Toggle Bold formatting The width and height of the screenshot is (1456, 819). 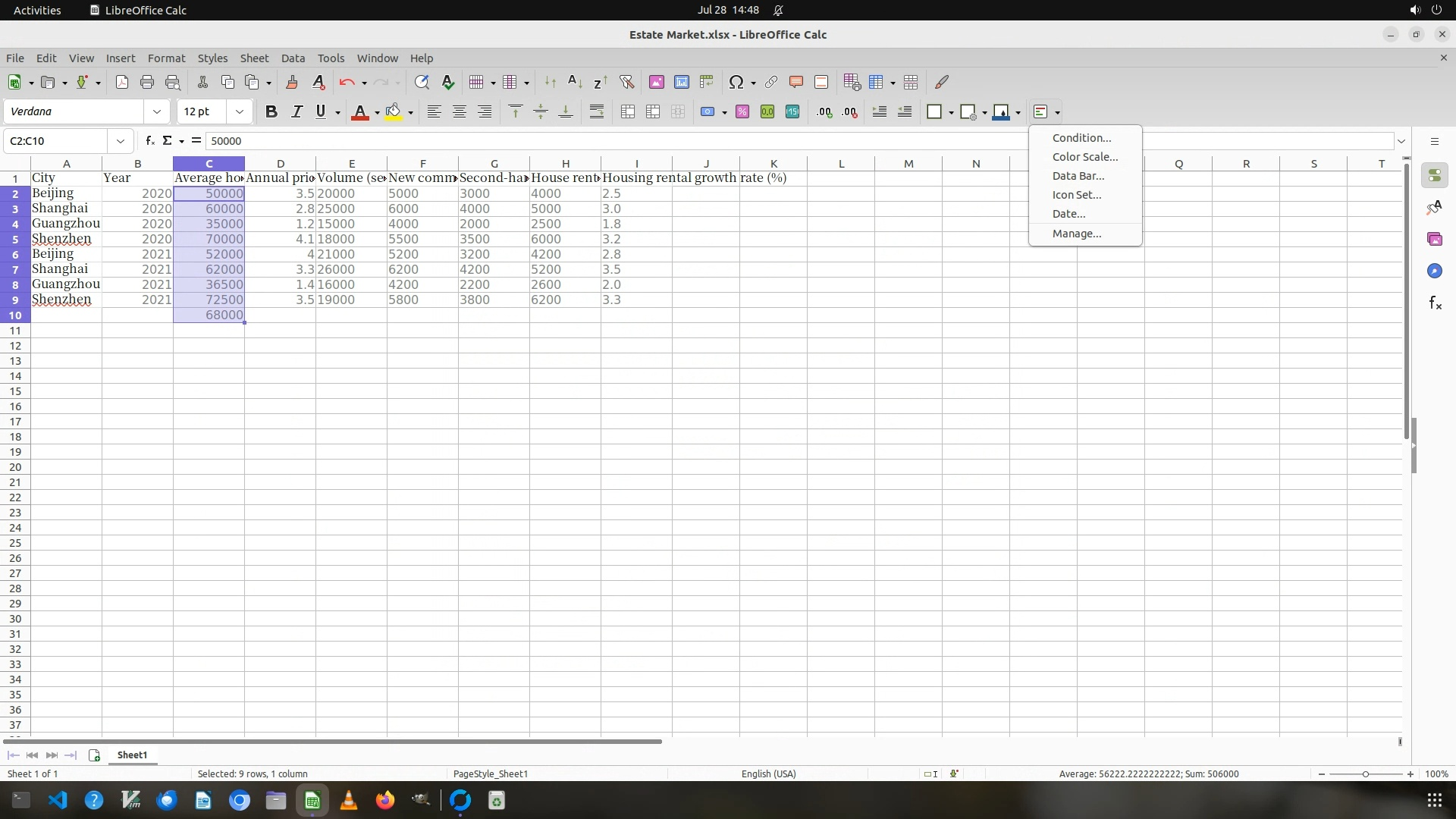[x=271, y=112]
